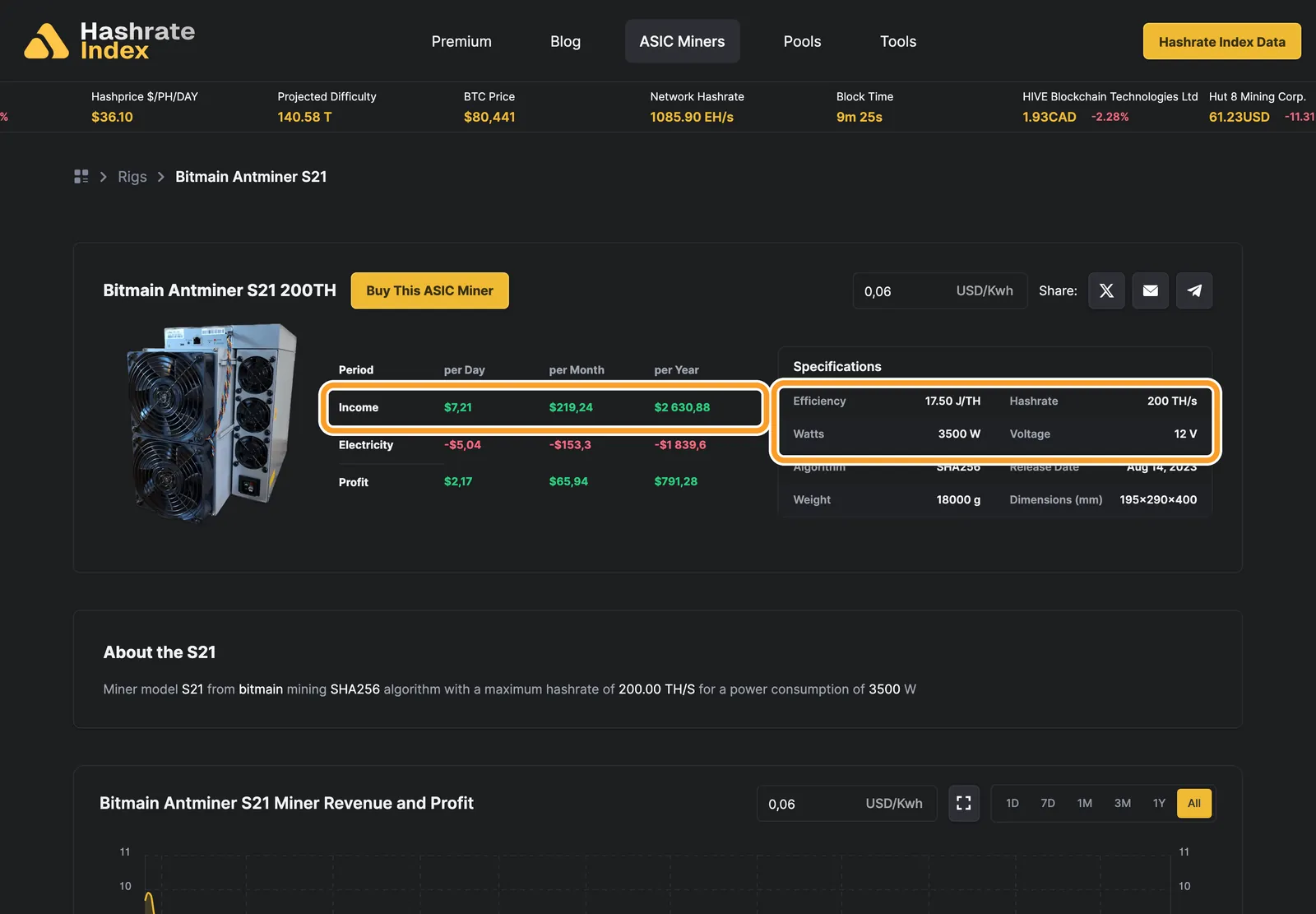Click Hashrate Index Data button

pyautogui.click(x=1221, y=41)
